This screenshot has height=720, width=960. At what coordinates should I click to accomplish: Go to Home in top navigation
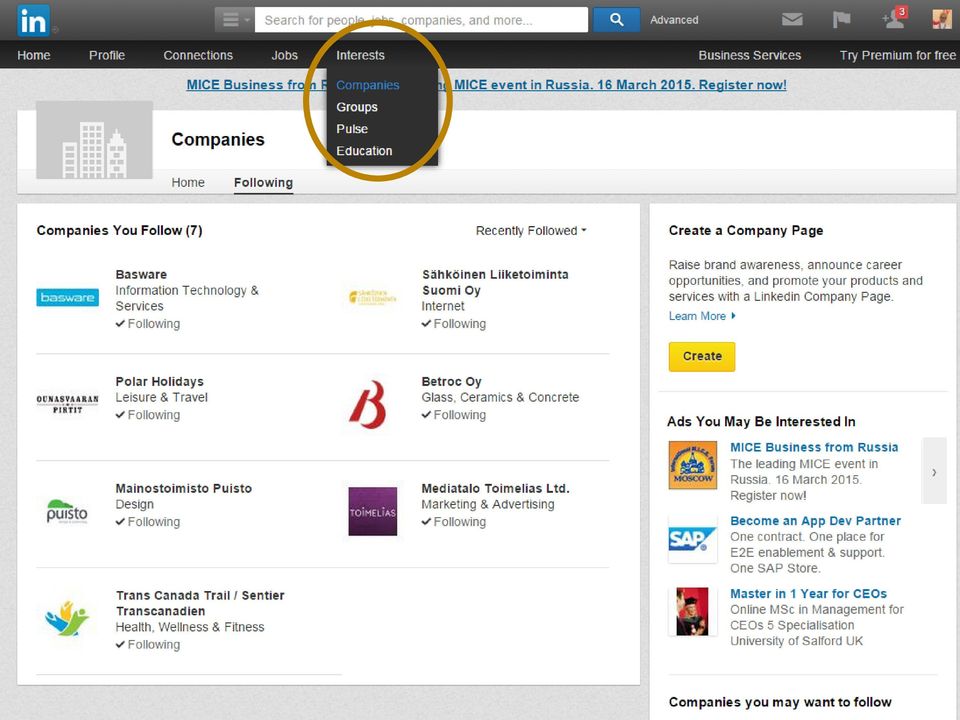34,55
